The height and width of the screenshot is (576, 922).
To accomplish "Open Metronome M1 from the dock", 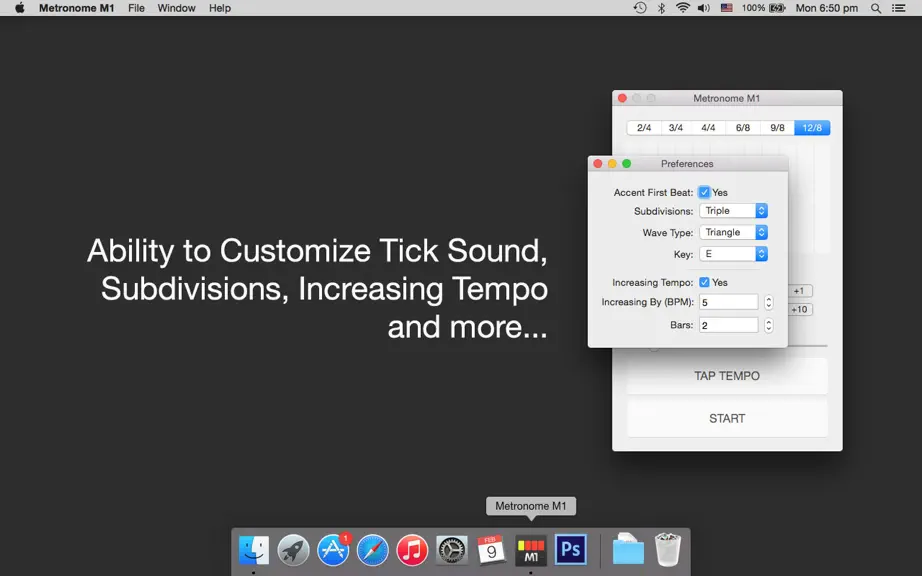I will pos(530,550).
